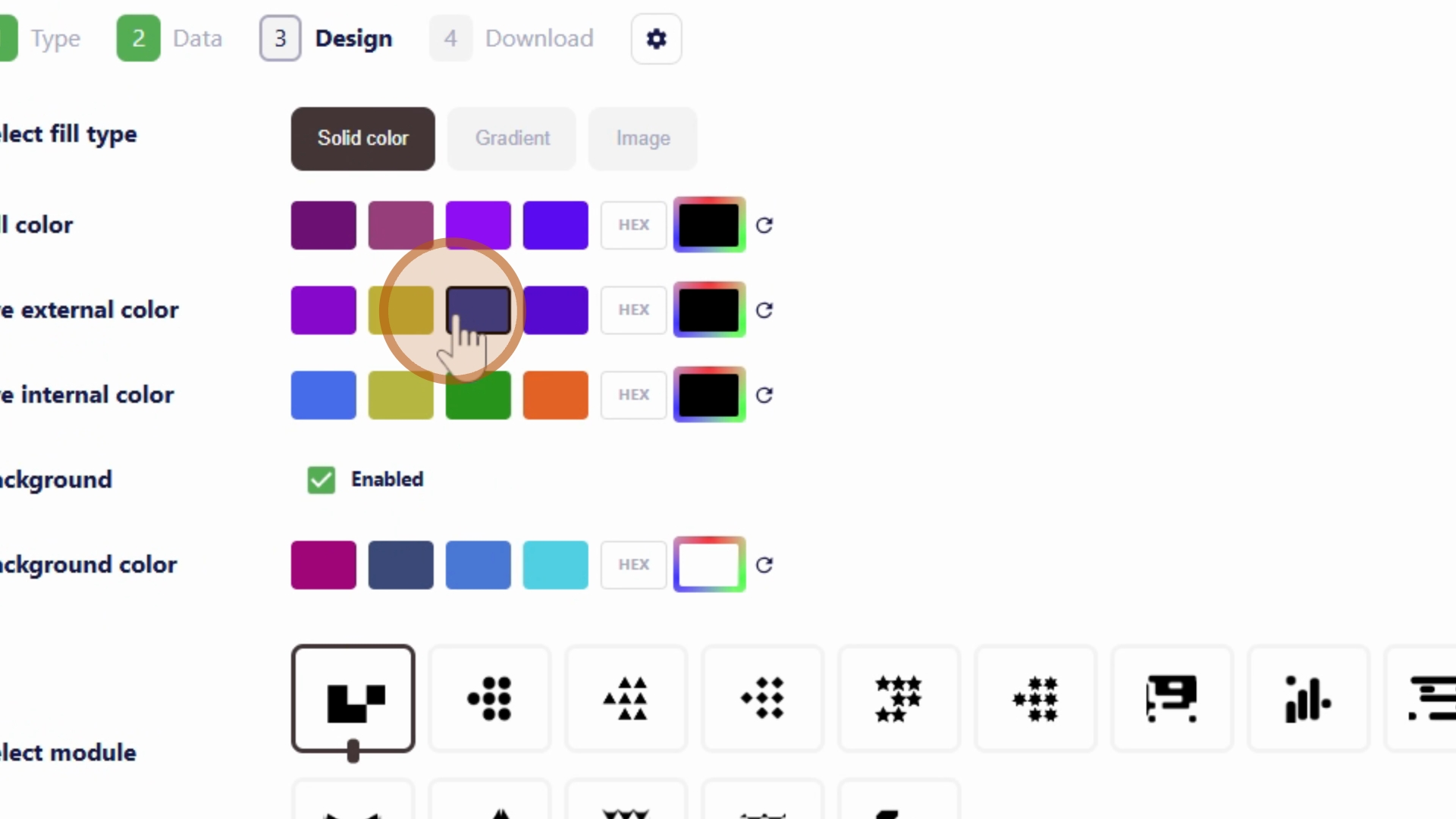Select the vertical bars module

1308,698
